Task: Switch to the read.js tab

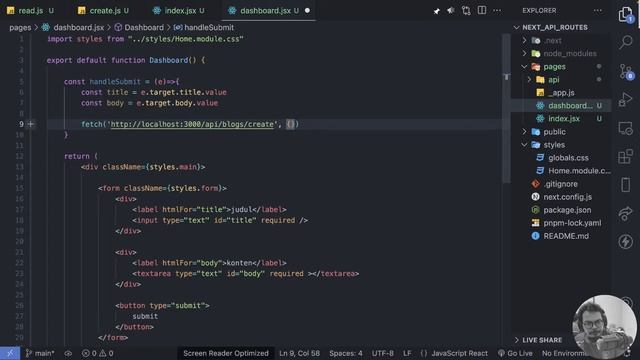Action: 30,11
